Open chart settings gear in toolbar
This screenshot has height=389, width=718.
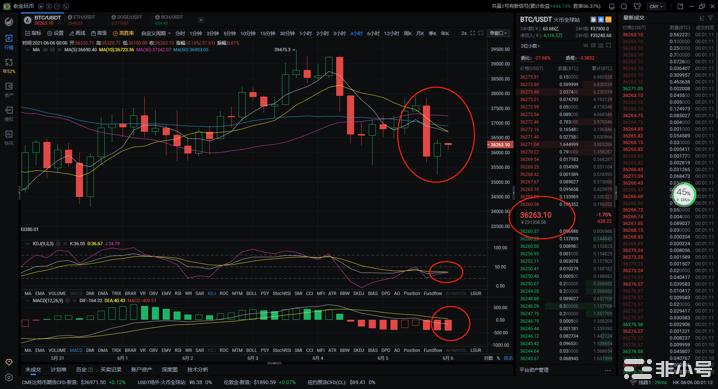click(x=56, y=33)
